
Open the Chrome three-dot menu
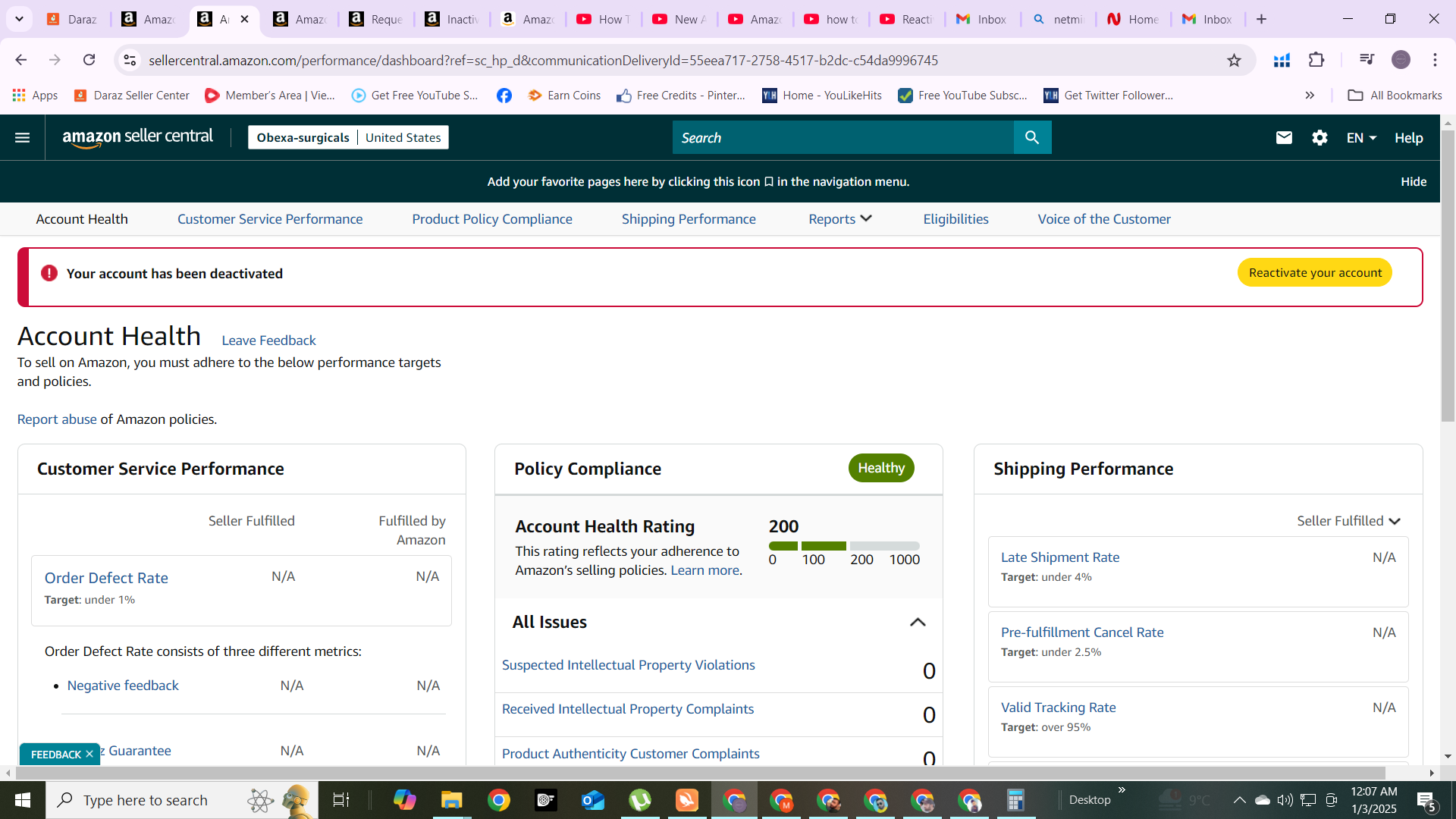coord(1435,60)
